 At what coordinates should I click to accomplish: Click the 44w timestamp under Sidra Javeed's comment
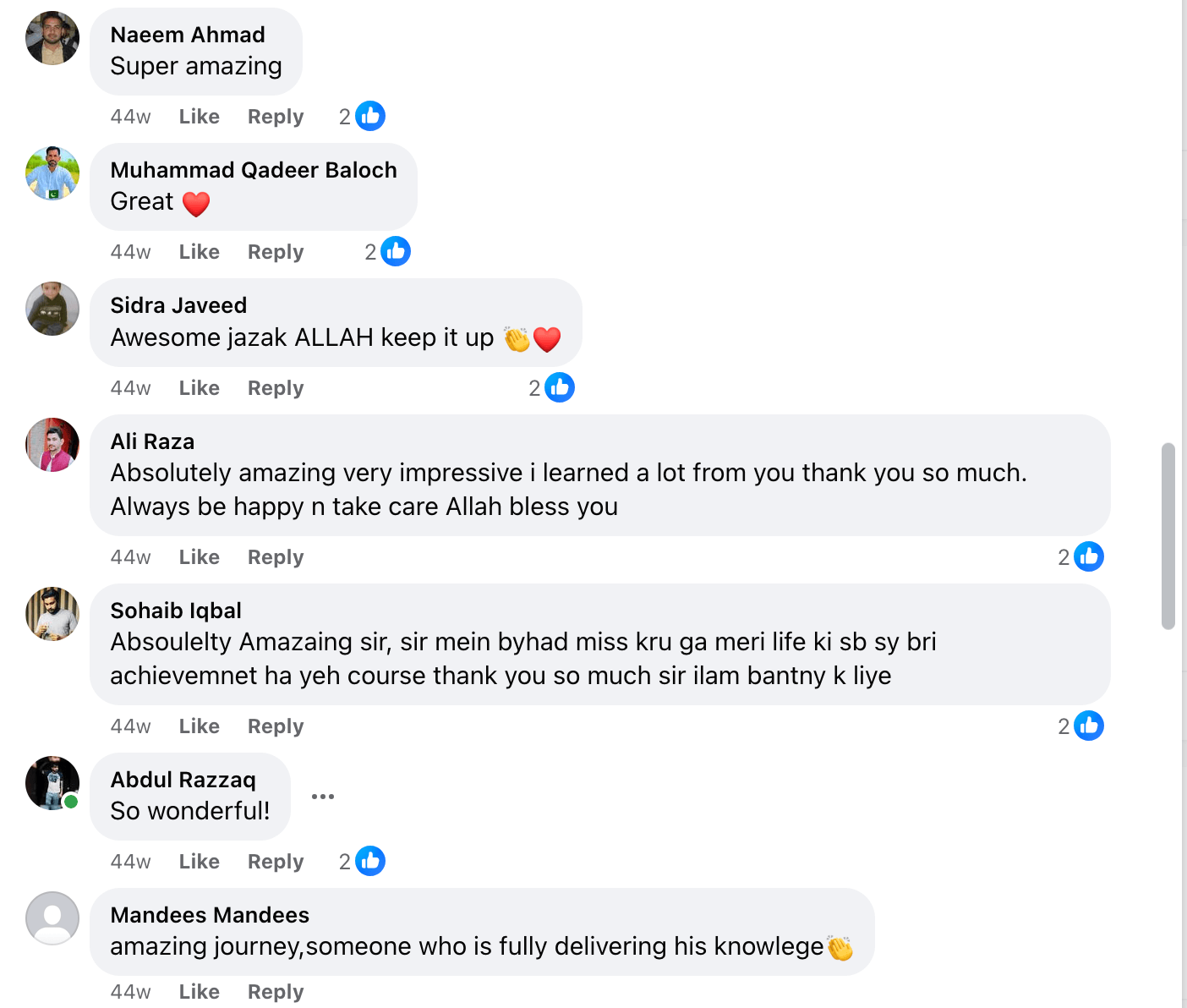(x=130, y=388)
